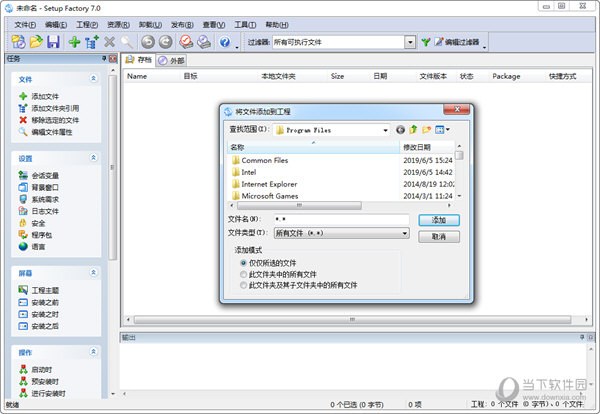Viewport: 600px width, 414px height.
Task: Click 编辑过滤器 edit filter button
Action: [457, 42]
